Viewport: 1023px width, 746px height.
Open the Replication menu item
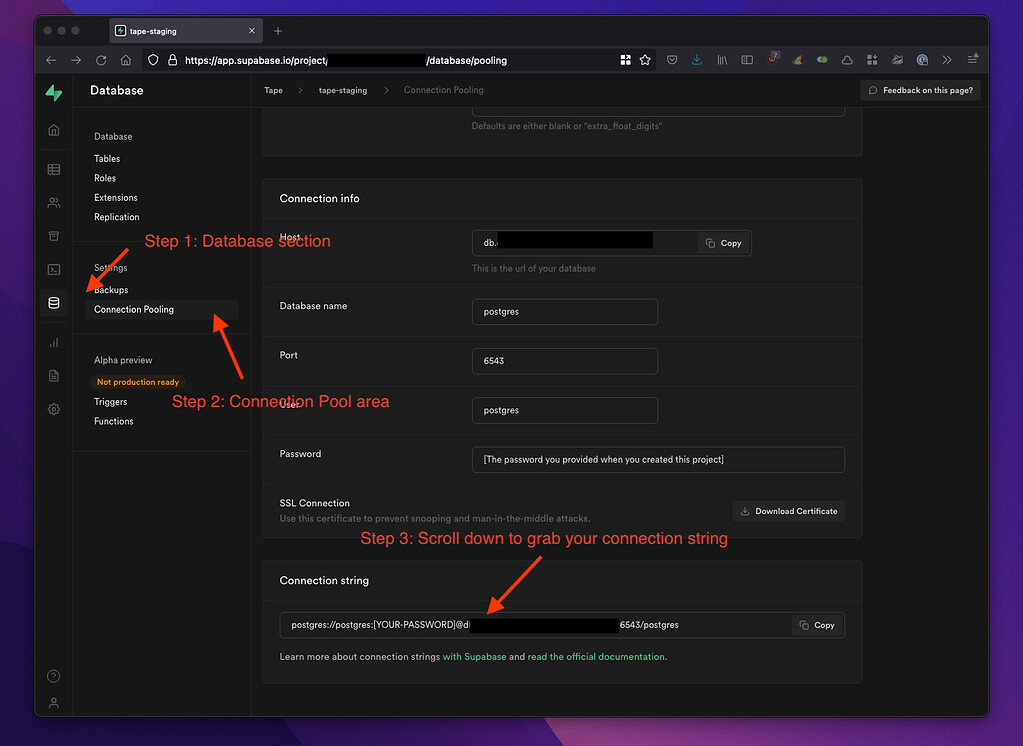(117, 217)
